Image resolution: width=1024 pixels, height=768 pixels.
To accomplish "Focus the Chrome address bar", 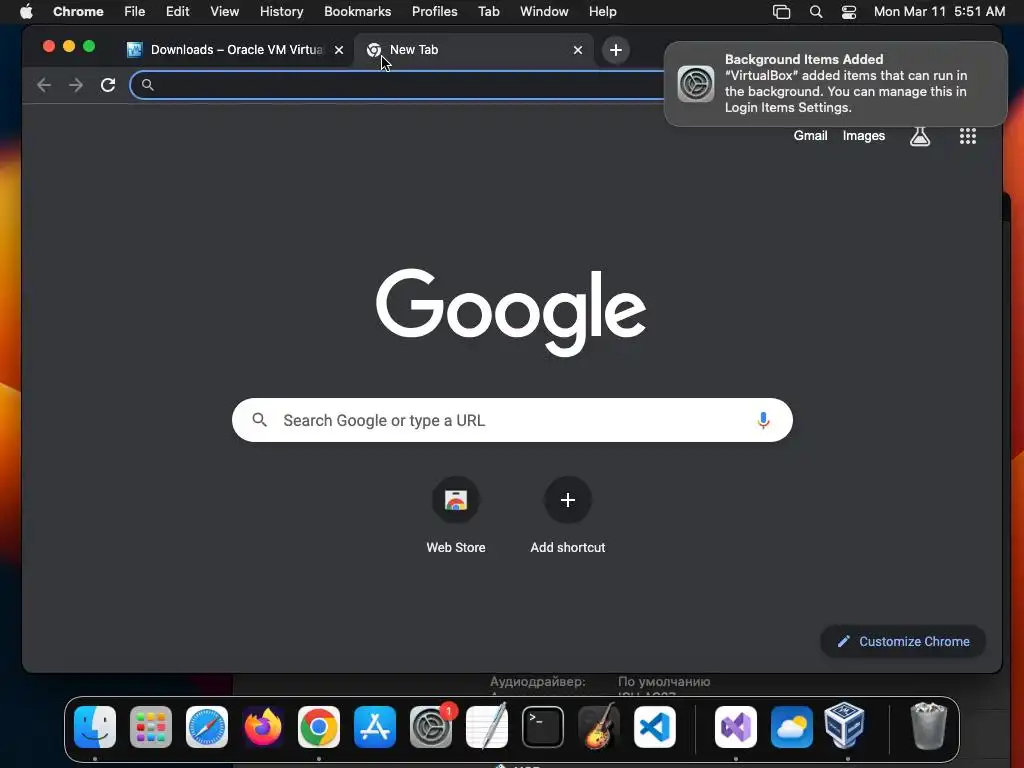I will click(396, 85).
